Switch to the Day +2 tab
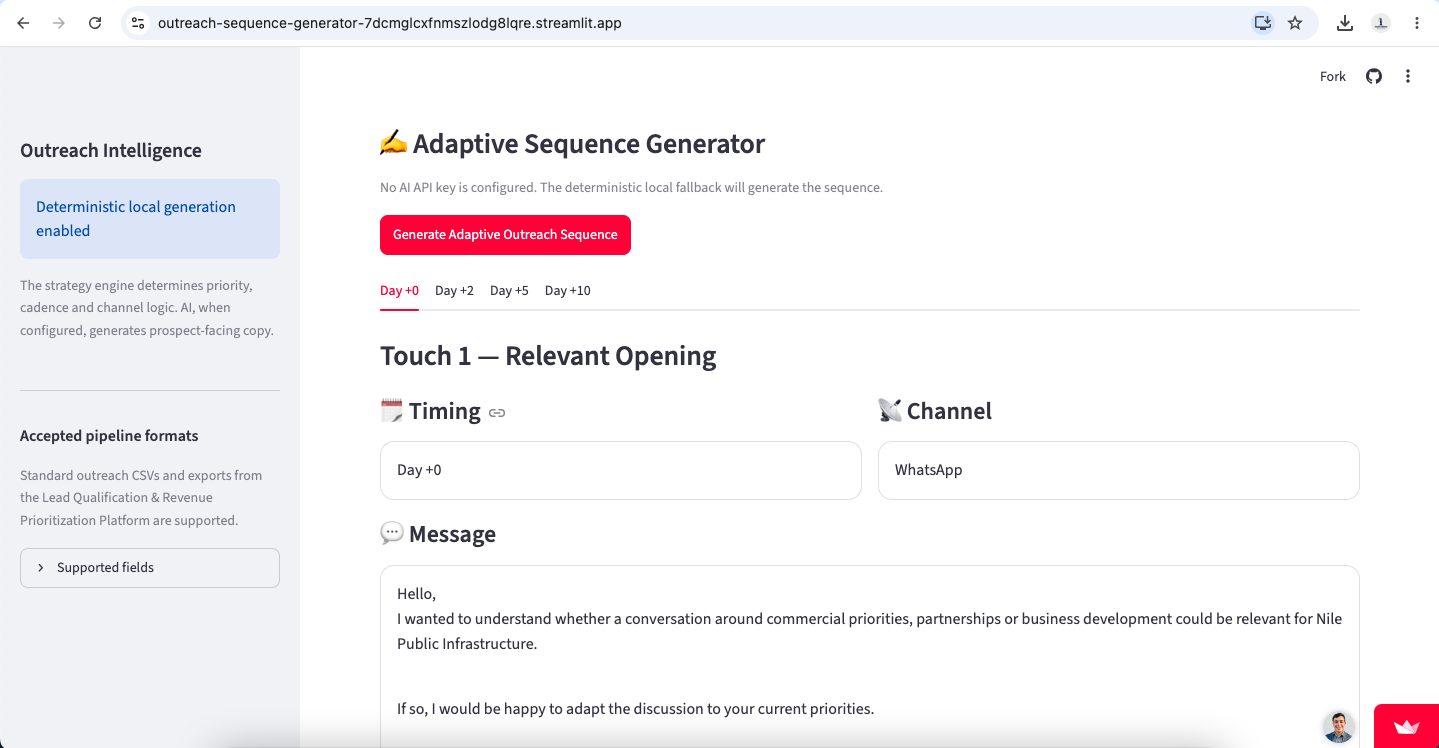1439x748 pixels. click(454, 291)
